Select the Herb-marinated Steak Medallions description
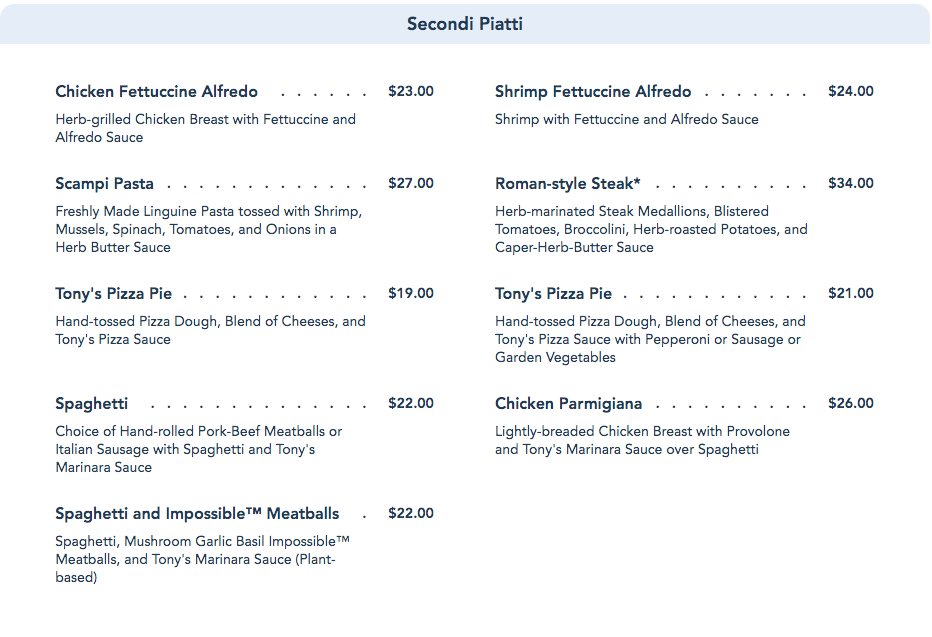The width and height of the screenshot is (932, 637). tap(650, 229)
